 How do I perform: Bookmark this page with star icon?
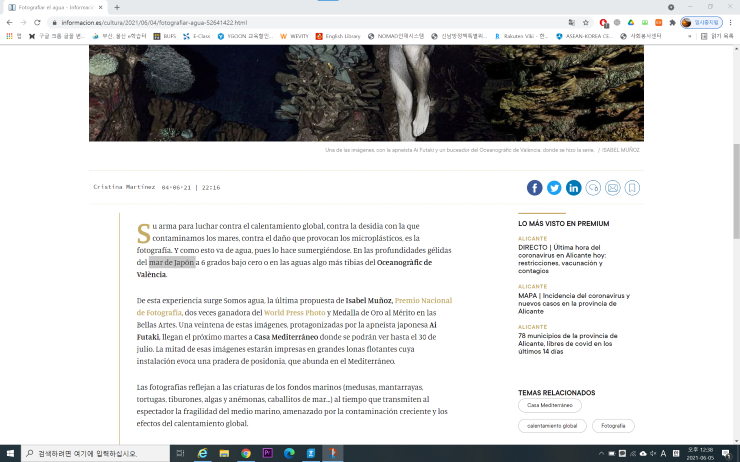[x=586, y=21]
